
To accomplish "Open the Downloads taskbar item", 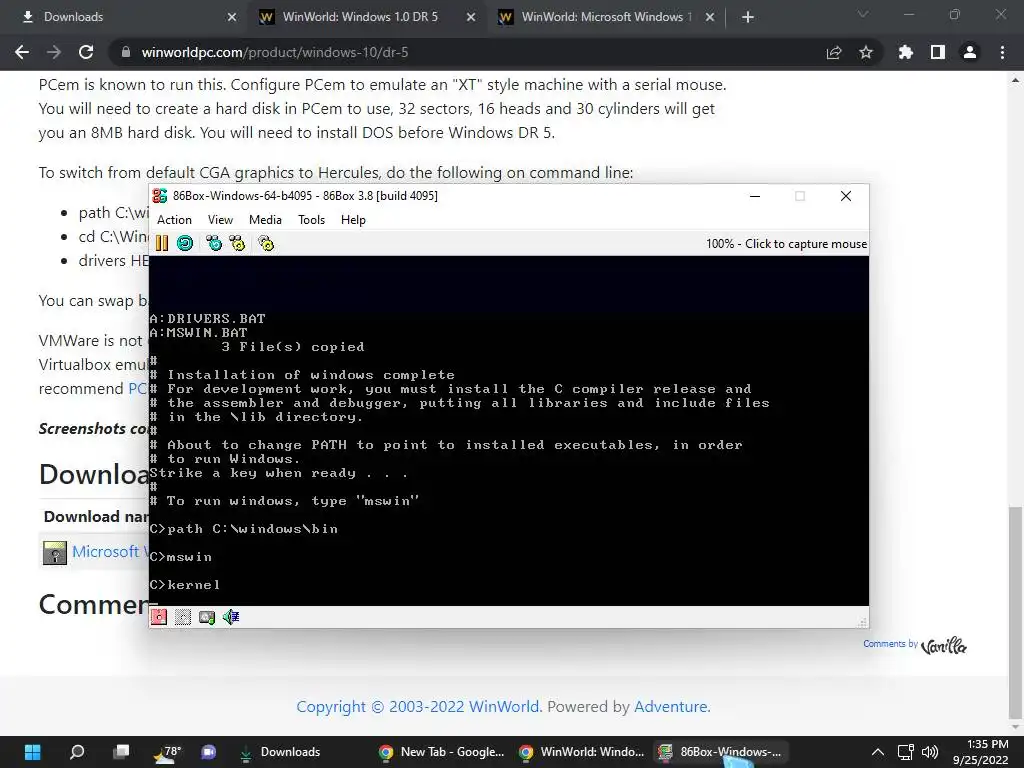I will point(281,752).
